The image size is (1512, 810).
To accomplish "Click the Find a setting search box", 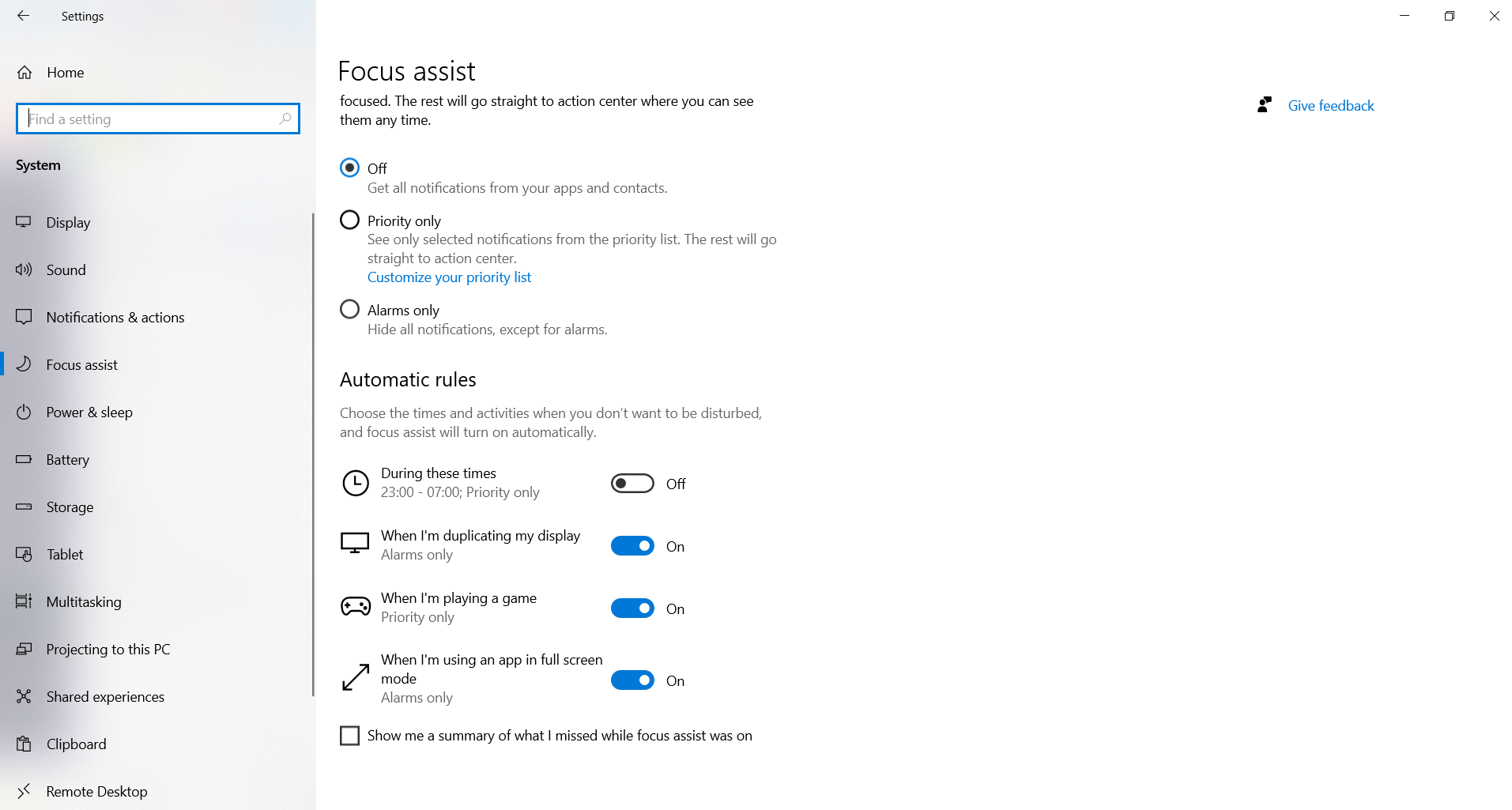I will coord(158,119).
